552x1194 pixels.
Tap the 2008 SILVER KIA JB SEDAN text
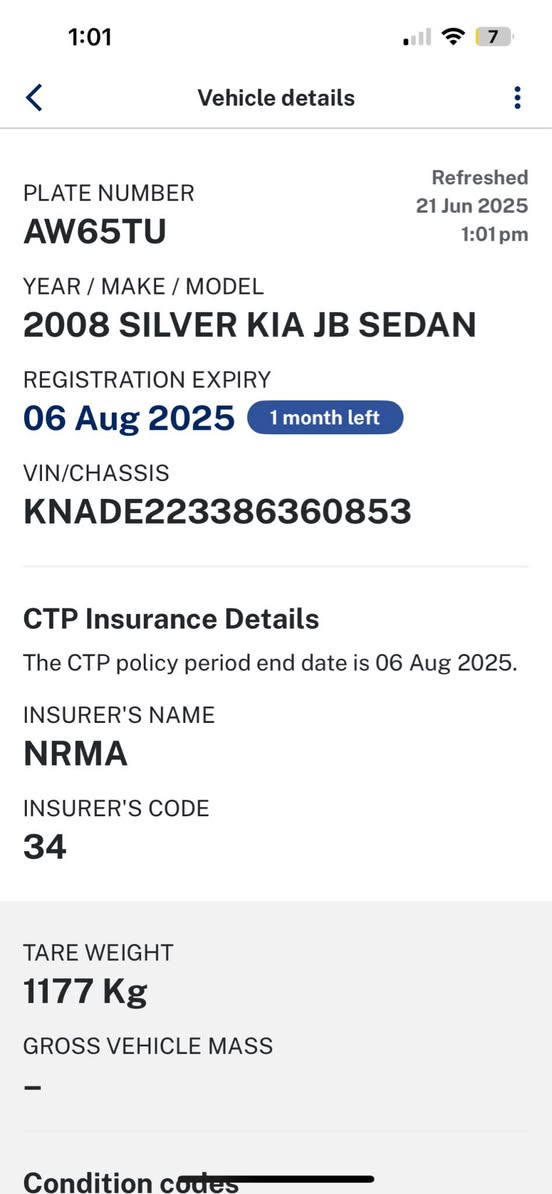click(x=250, y=325)
